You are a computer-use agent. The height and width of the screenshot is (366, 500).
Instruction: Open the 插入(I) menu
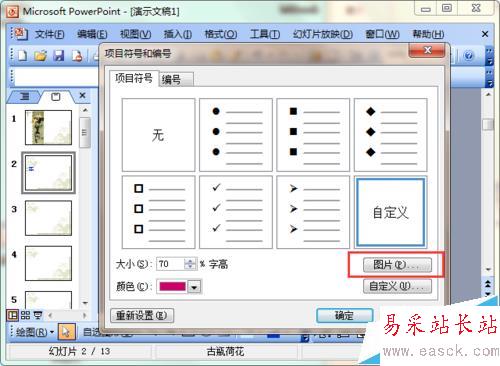click(178, 34)
